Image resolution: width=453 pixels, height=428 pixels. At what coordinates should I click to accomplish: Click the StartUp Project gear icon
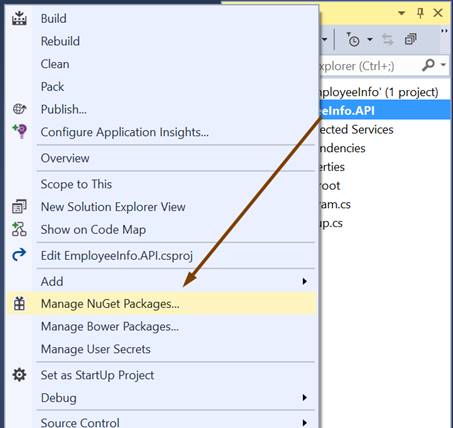(19, 375)
